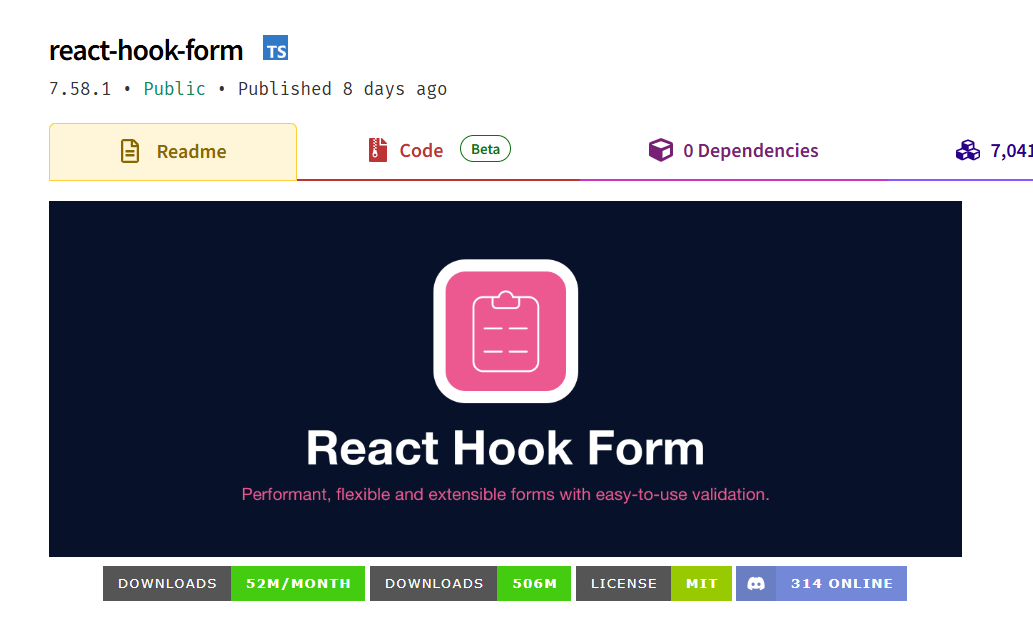The image size is (1033, 638).
Task: Open the Code tab
Action: pyautogui.click(x=421, y=149)
